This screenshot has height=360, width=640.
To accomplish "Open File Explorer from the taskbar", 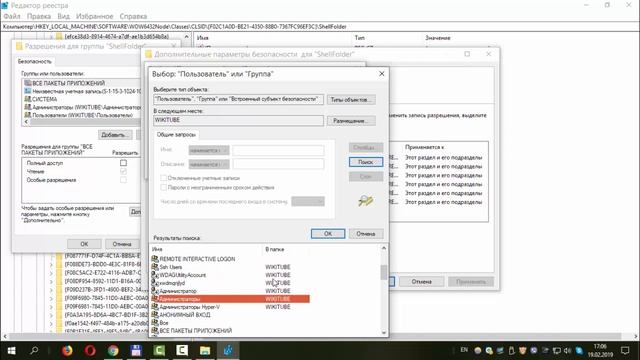I will (x=205, y=350).
